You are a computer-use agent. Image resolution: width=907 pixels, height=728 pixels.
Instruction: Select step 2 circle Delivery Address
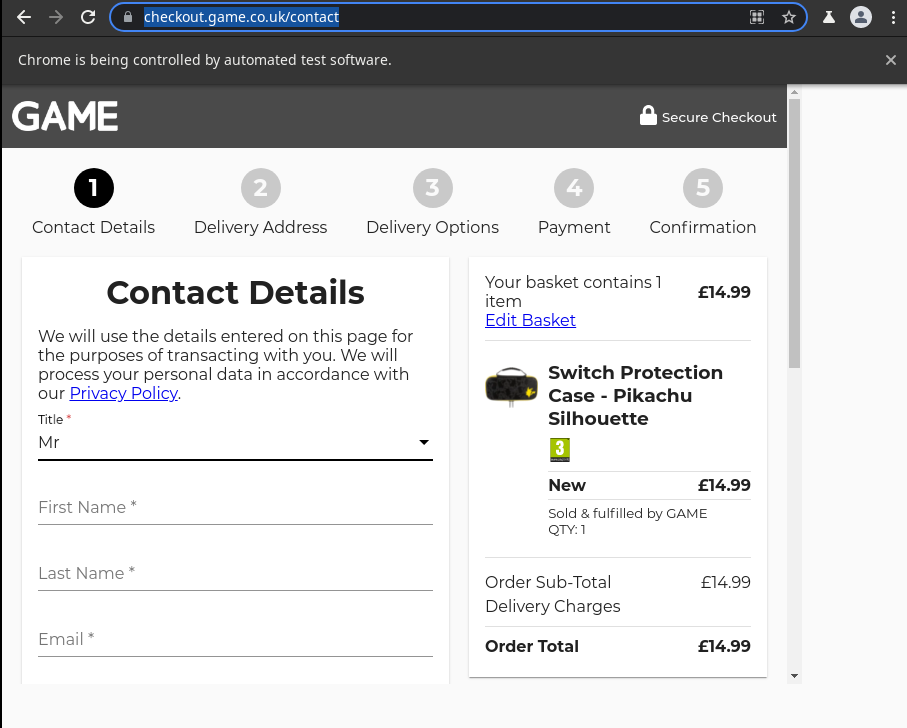tap(261, 188)
